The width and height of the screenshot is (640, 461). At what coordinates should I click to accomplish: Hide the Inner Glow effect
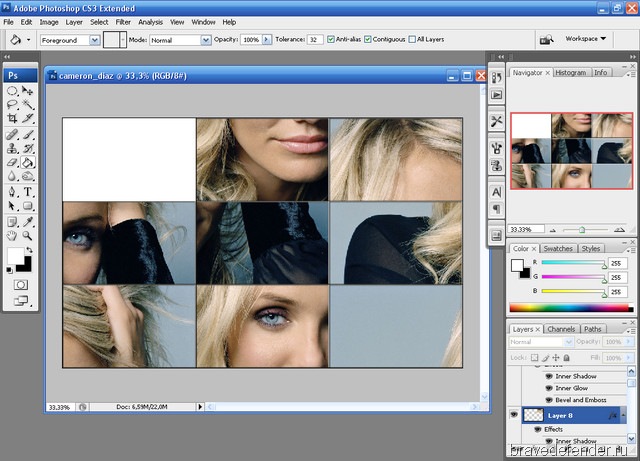tap(549, 388)
